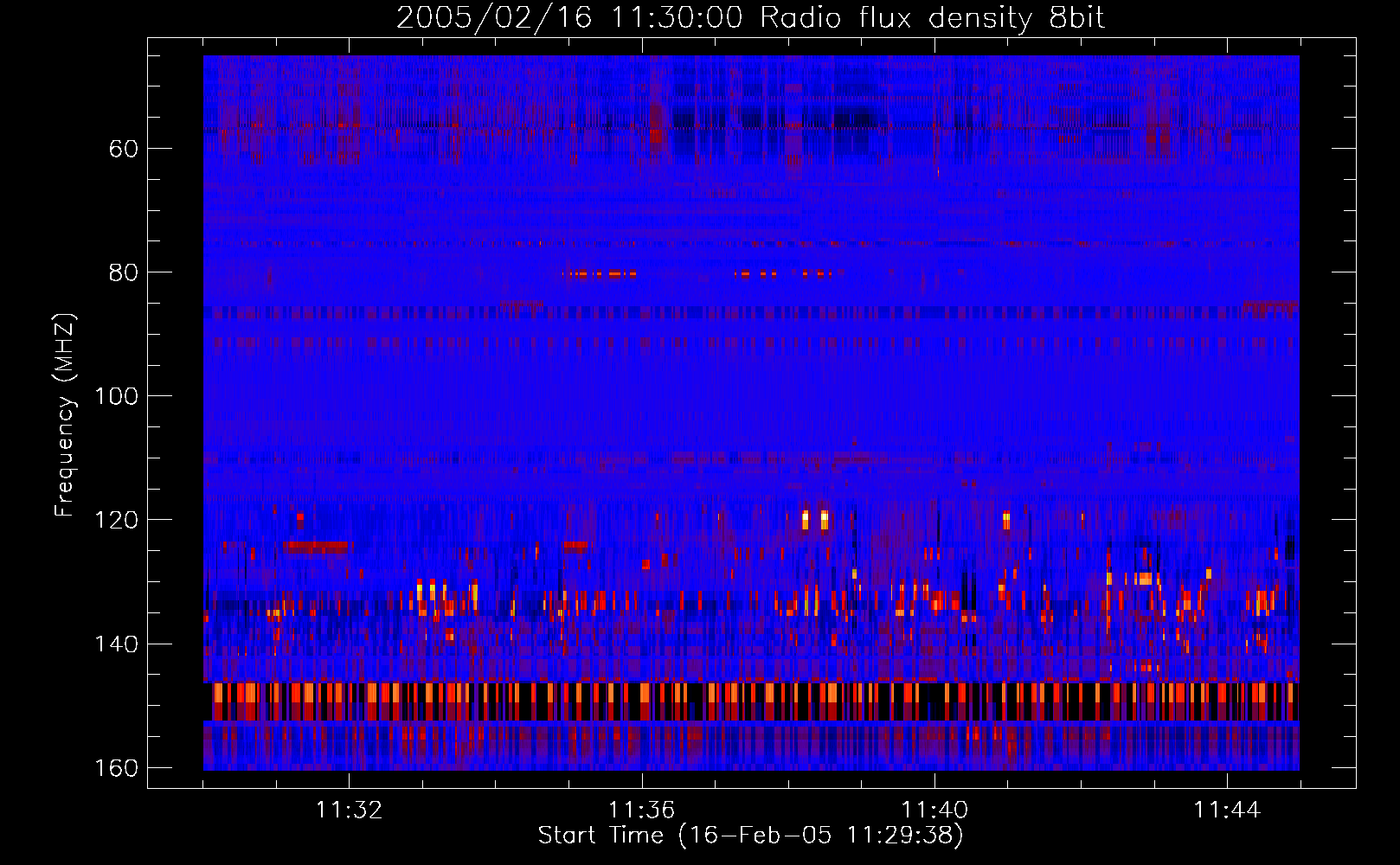Viewport: 1400px width, 865px height.
Task: Click the 11:40 time tick label
Action: click(x=934, y=811)
